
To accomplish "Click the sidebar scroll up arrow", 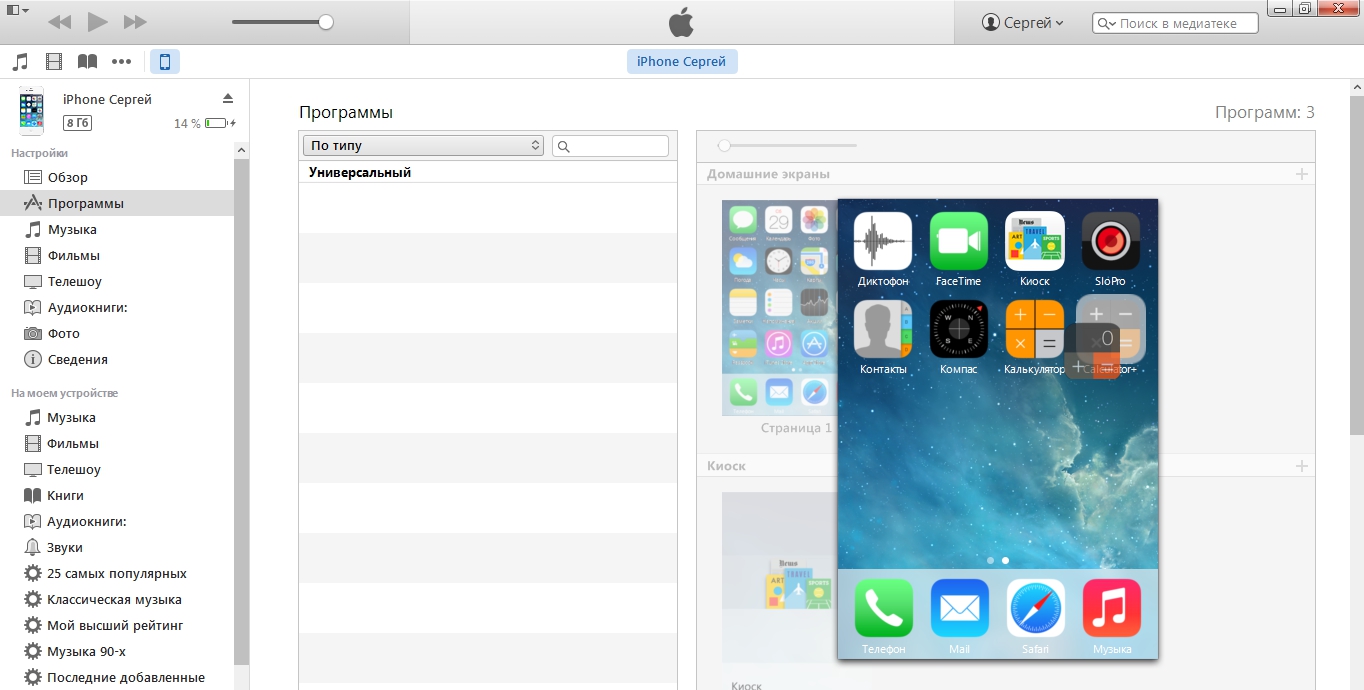I will [x=241, y=150].
